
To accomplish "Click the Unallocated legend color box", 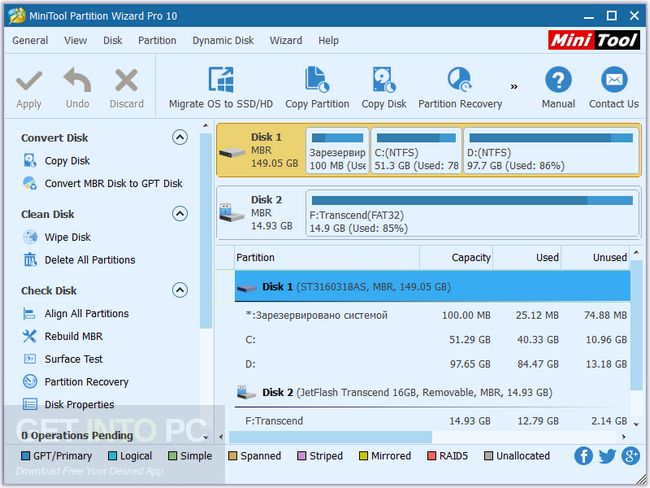I will coord(489,456).
